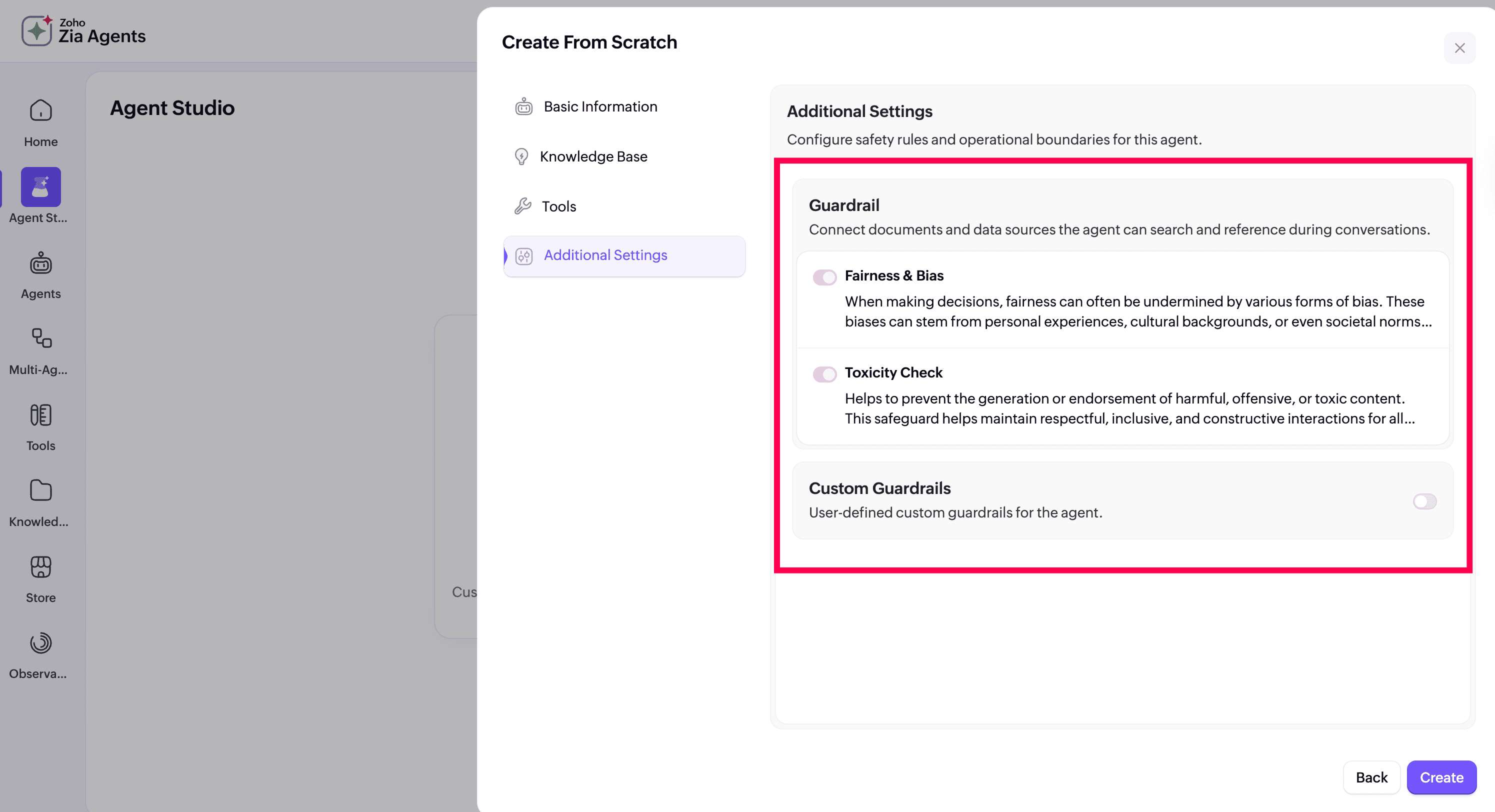Open the Tools sidebar icon
Image resolution: width=1495 pixels, height=812 pixels.
pyautogui.click(x=40, y=415)
